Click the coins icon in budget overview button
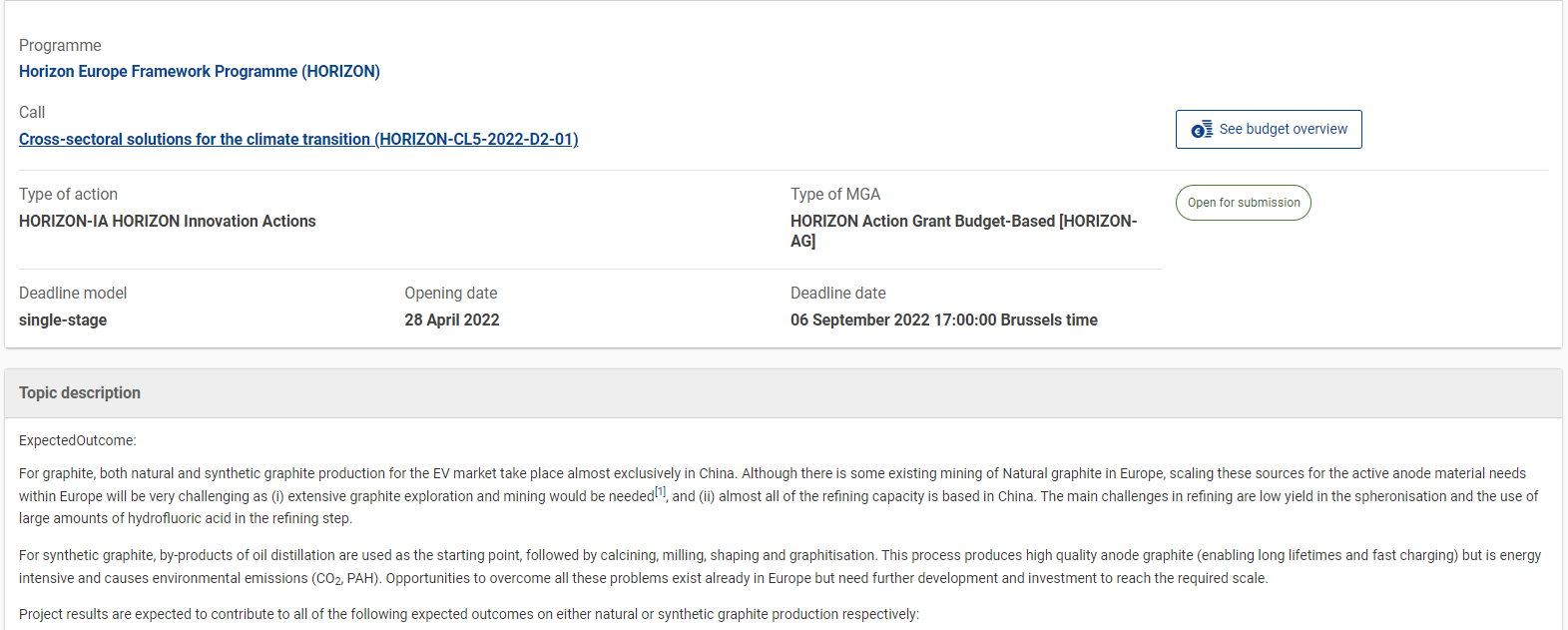1568x630 pixels. (x=1202, y=130)
